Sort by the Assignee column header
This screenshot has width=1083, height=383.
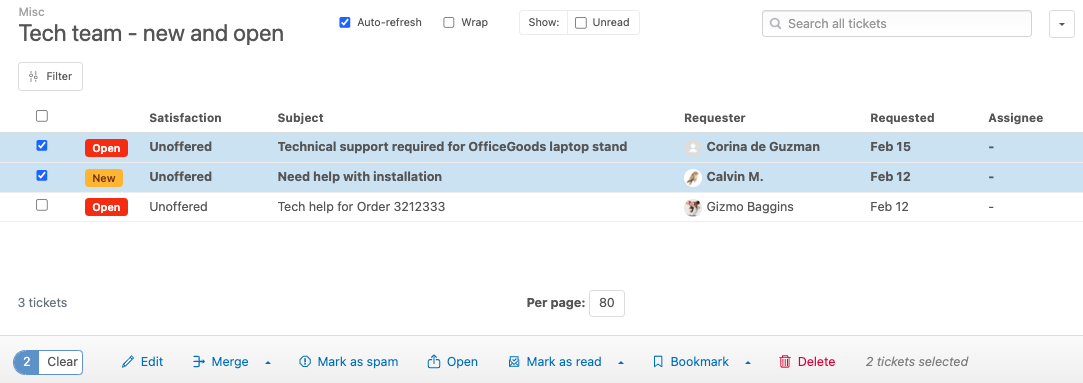pos(1015,118)
